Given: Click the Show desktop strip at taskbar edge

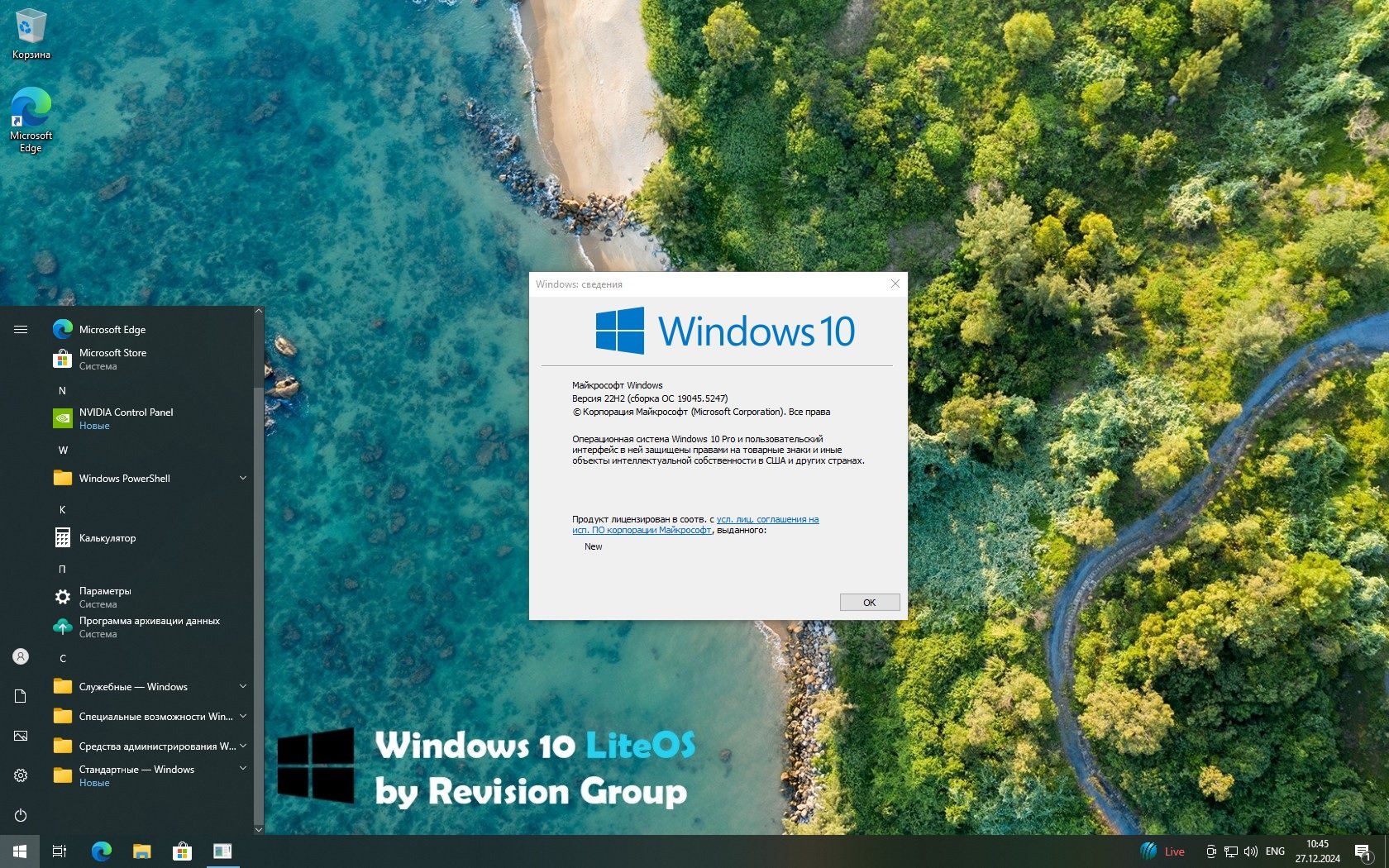Looking at the screenshot, I should click(1387, 851).
